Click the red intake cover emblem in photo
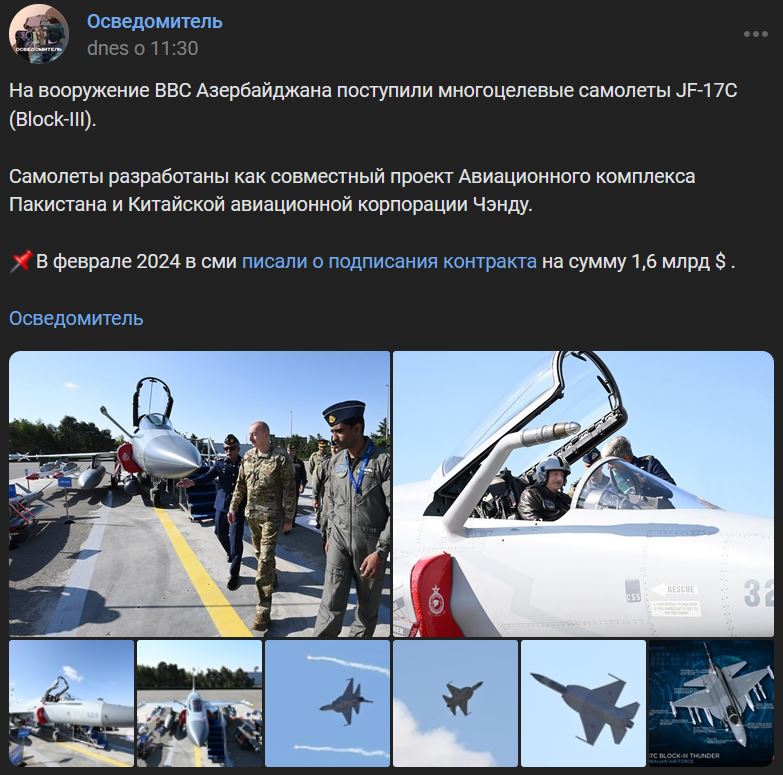The height and width of the screenshot is (775, 783). pos(436,600)
